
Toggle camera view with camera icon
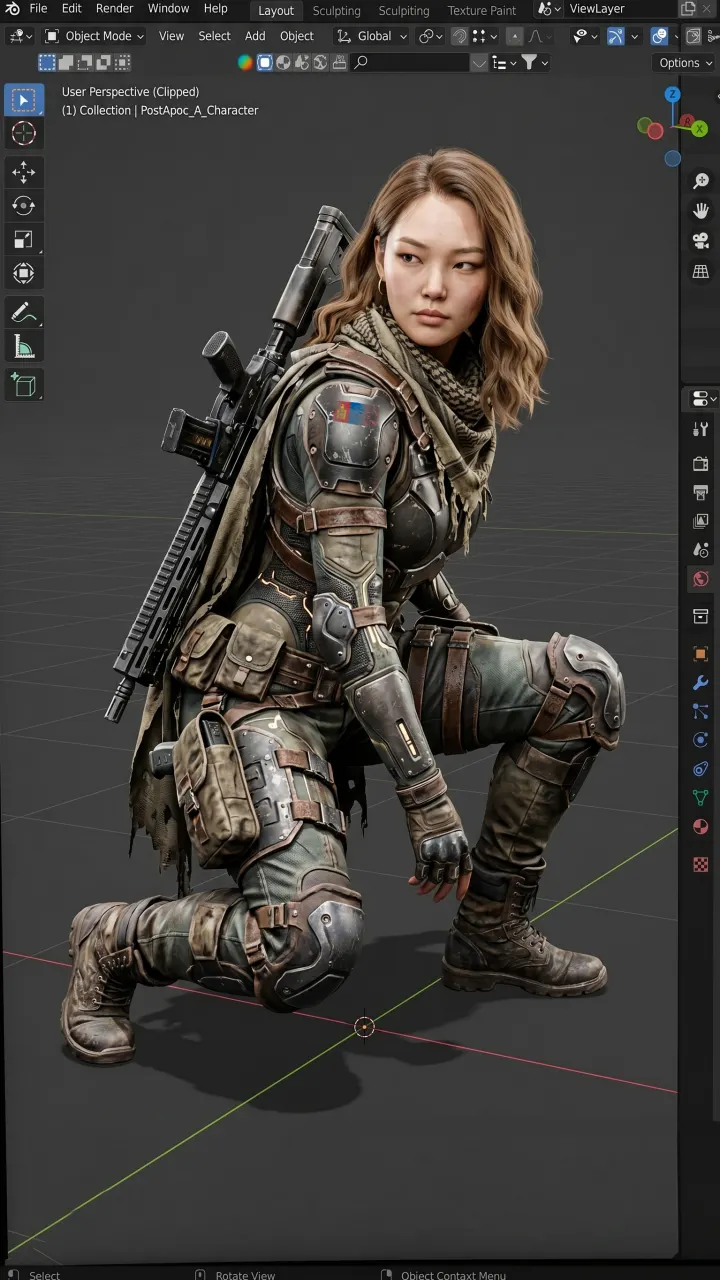pyautogui.click(x=701, y=241)
